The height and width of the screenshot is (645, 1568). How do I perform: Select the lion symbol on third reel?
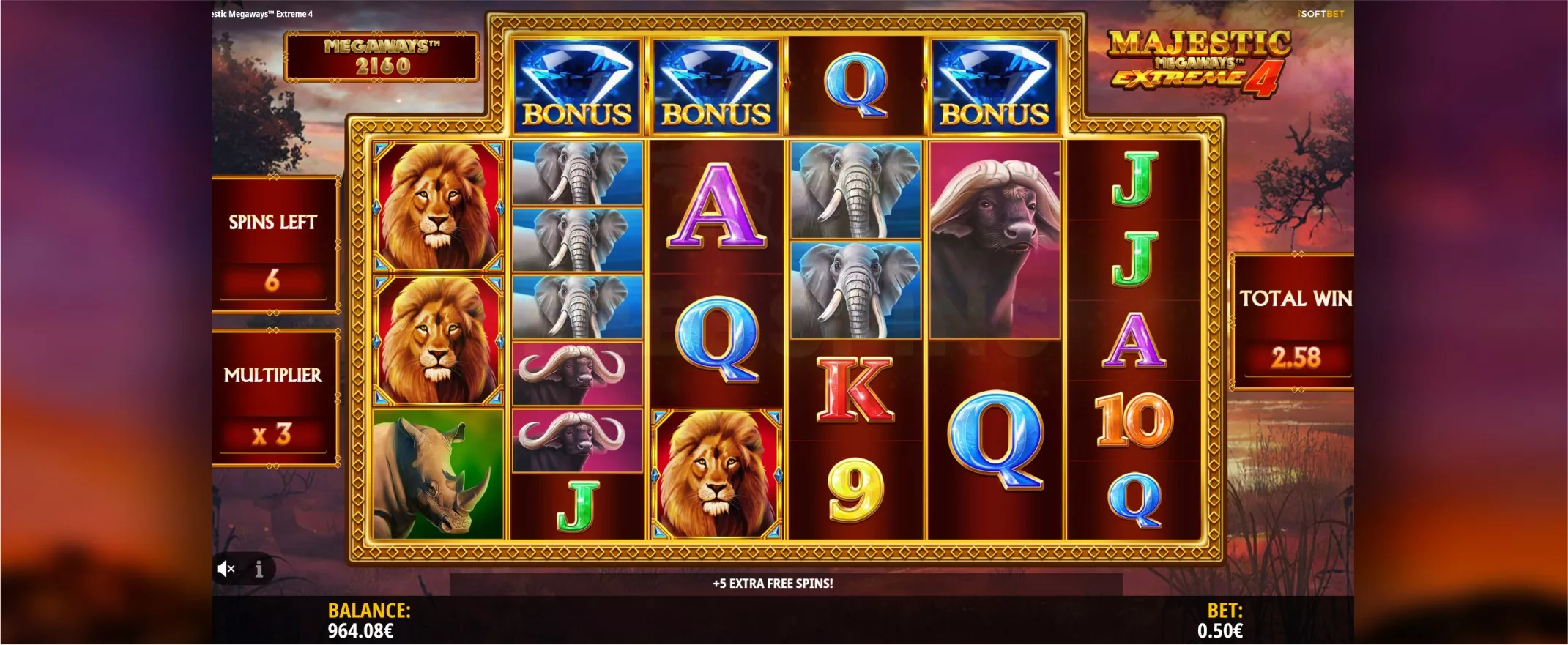[716, 474]
